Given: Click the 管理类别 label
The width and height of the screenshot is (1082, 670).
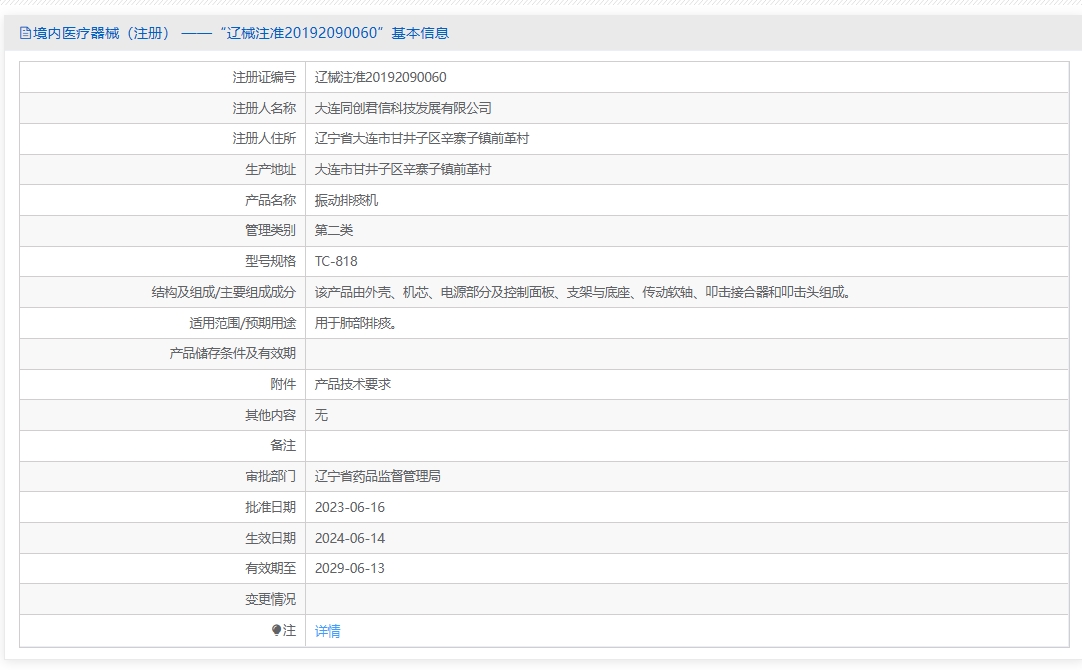Looking at the screenshot, I should (270, 230).
